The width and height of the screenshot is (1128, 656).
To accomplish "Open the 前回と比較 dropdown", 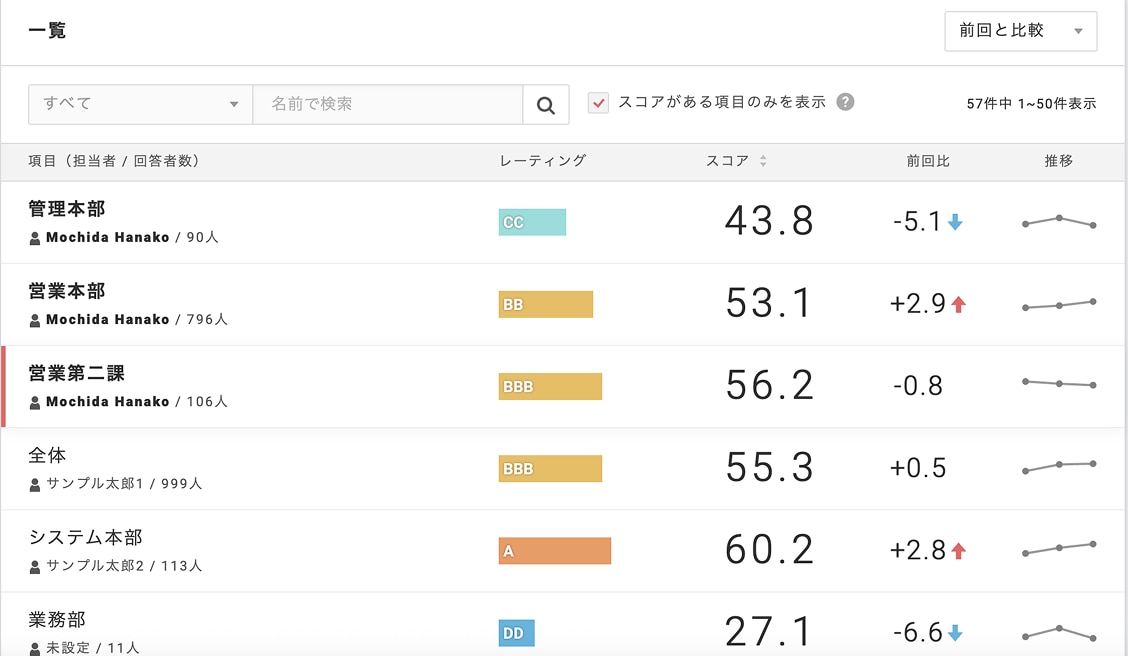I will 1020,31.
